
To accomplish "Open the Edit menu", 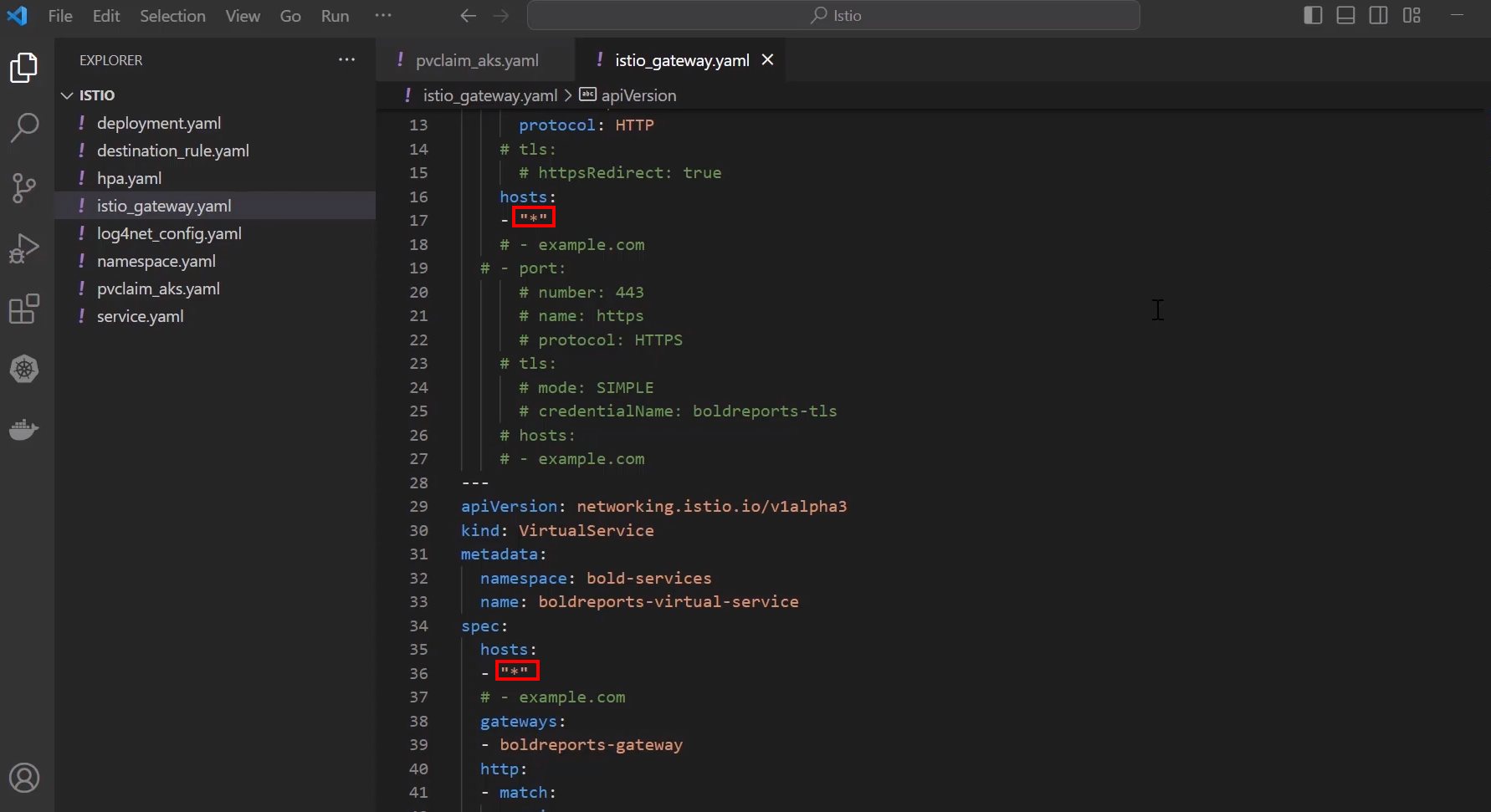I will [106, 16].
